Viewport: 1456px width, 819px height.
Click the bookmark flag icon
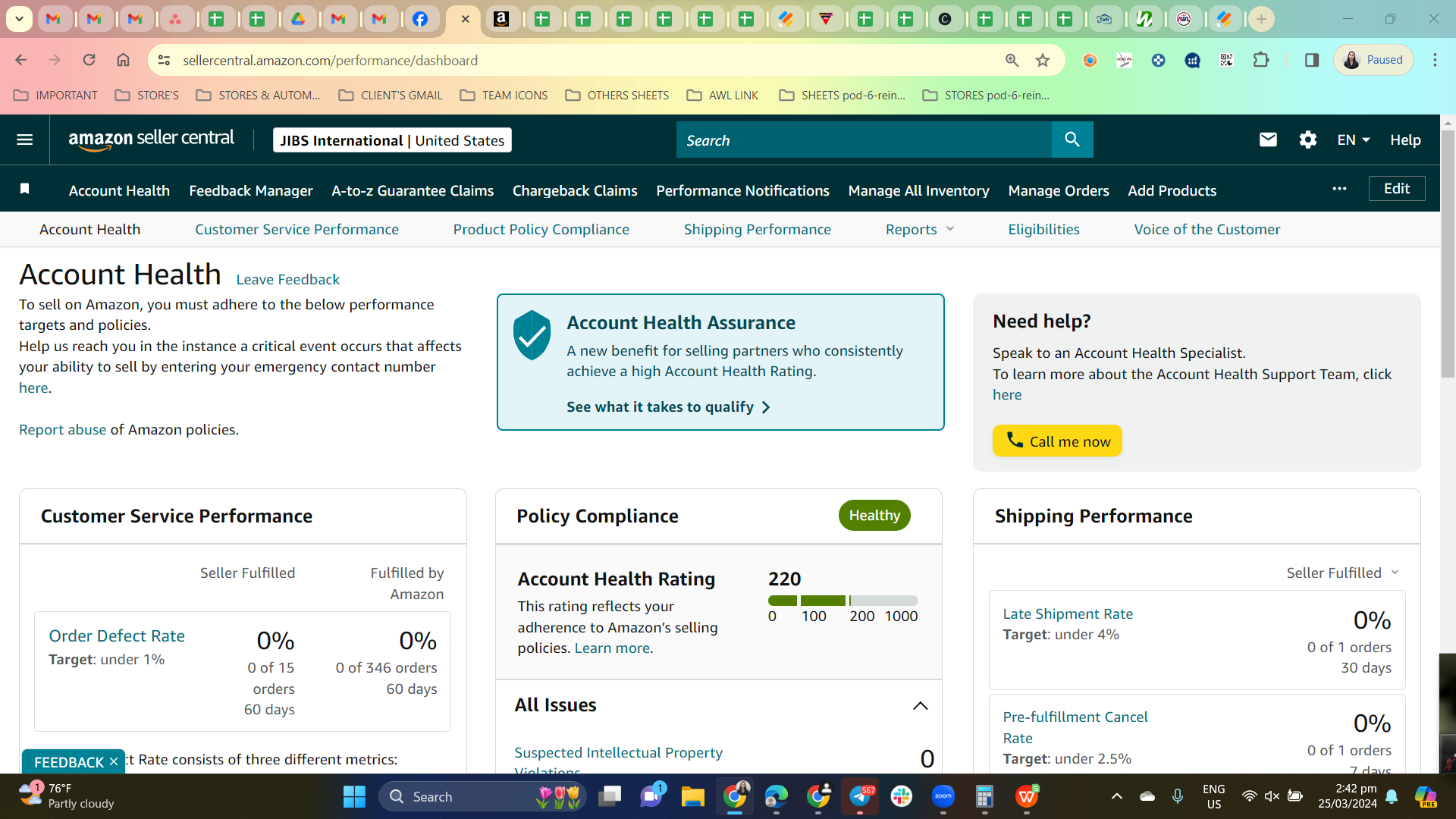24,189
